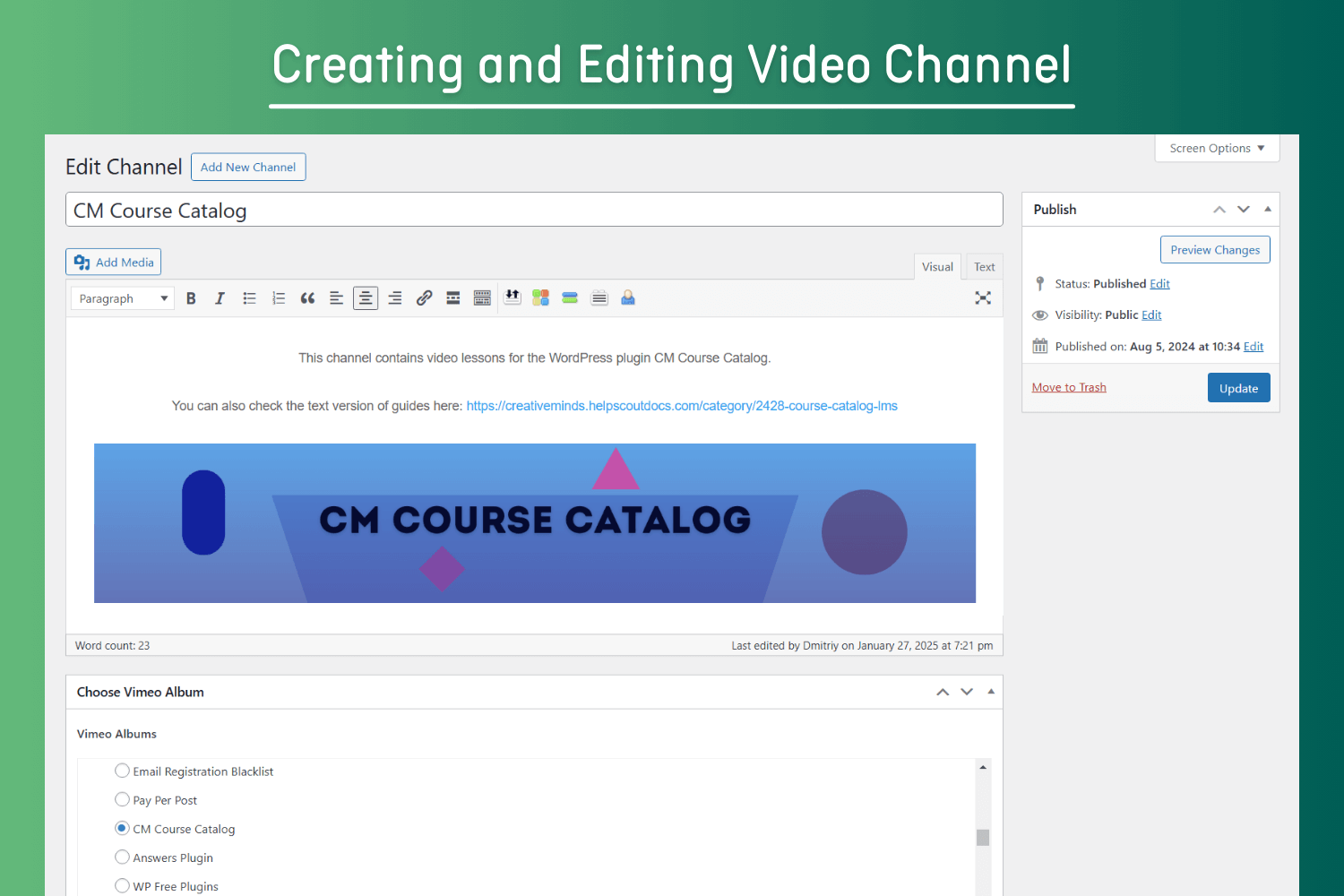Click the Edit Channel page heading

124,168
